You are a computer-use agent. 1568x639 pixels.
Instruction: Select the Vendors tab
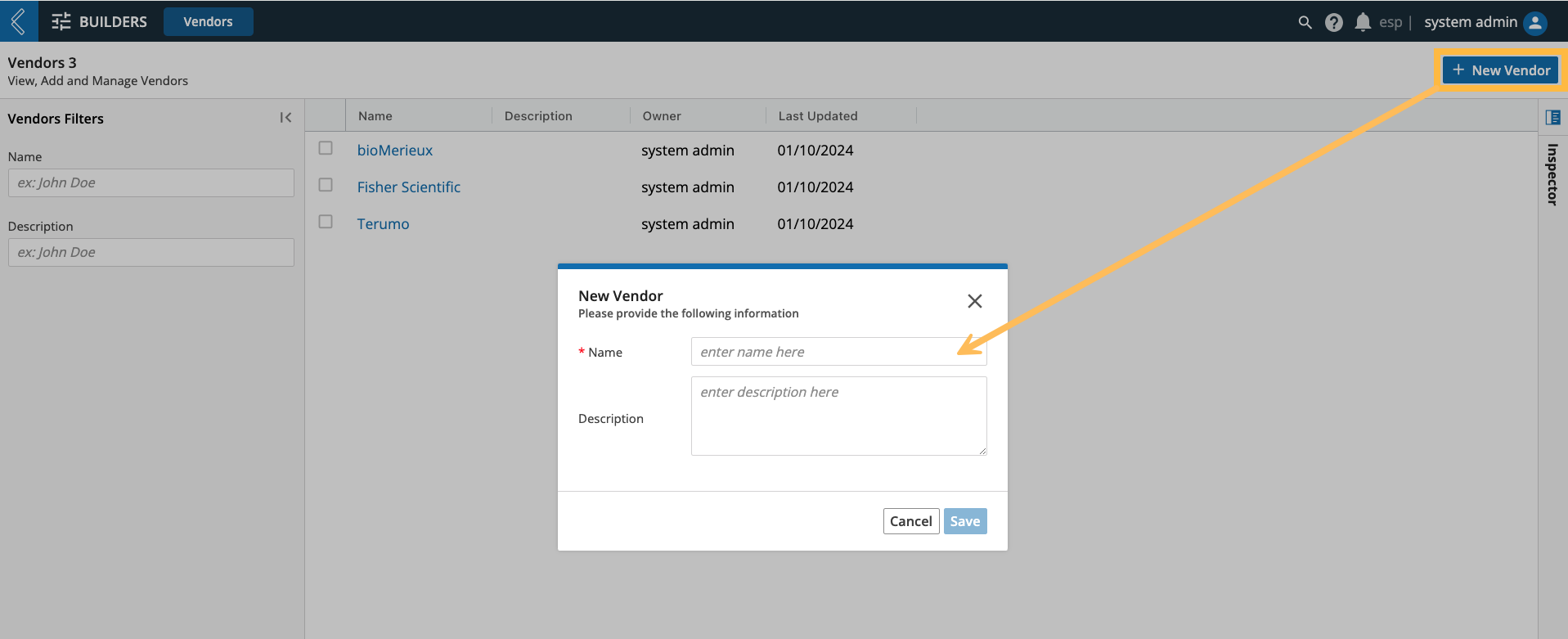[x=208, y=22]
